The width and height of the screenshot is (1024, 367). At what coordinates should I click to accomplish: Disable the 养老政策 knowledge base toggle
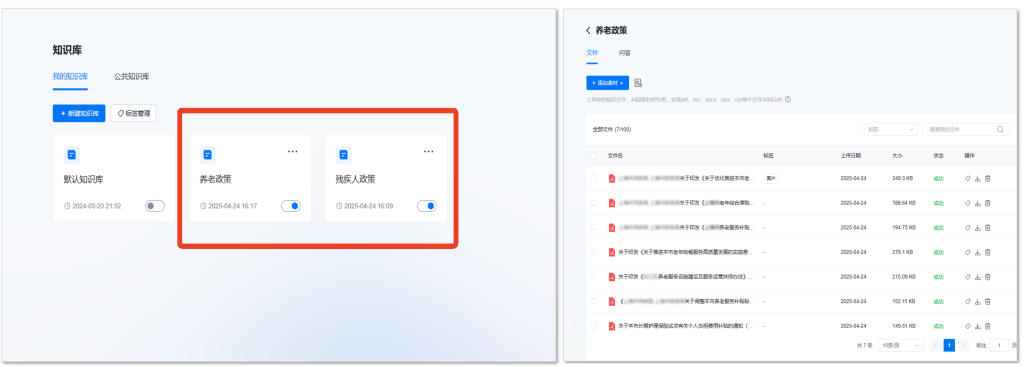tap(291, 206)
